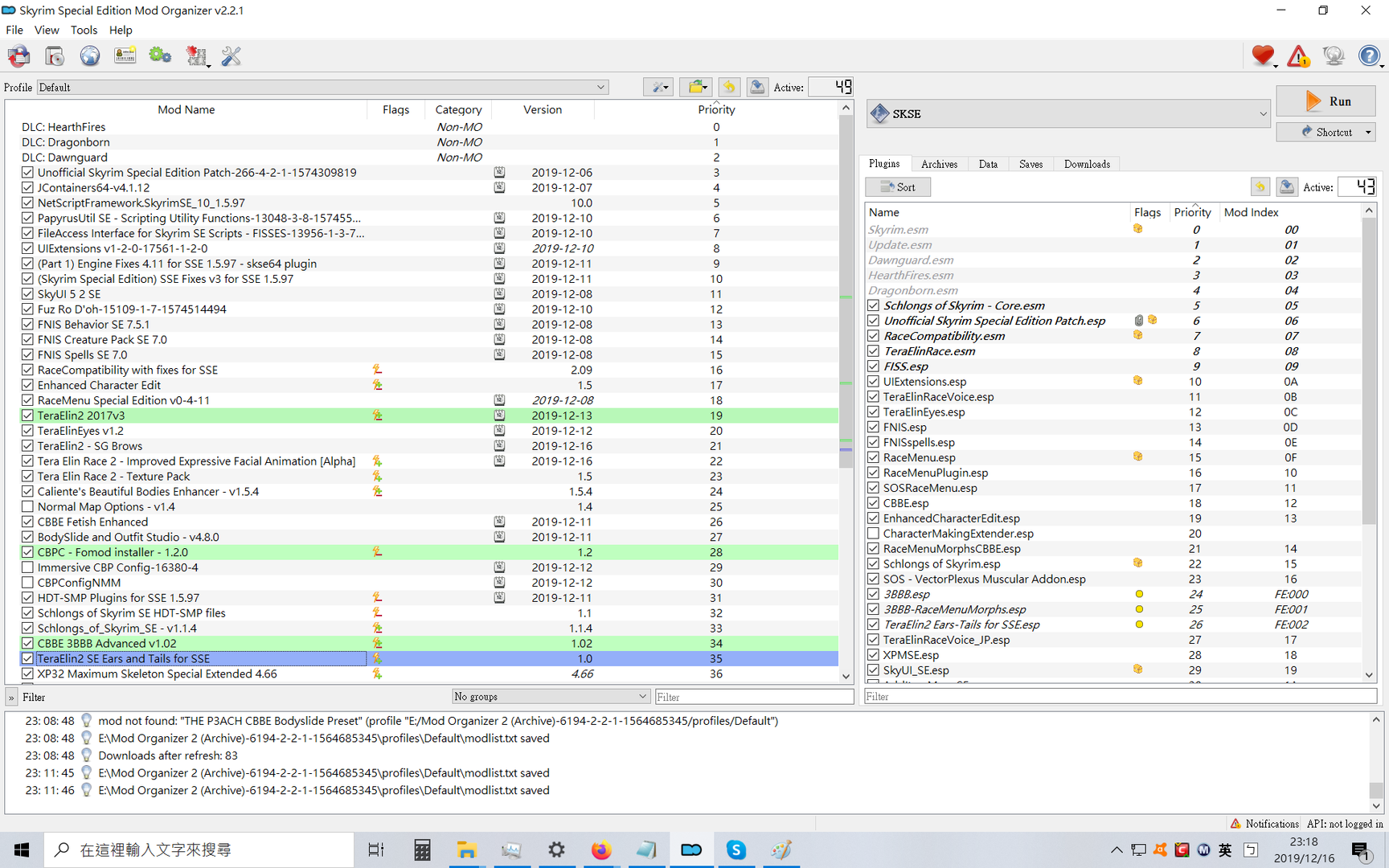
Task: Click restore backup icon in Plugins tab
Action: tap(1260, 187)
